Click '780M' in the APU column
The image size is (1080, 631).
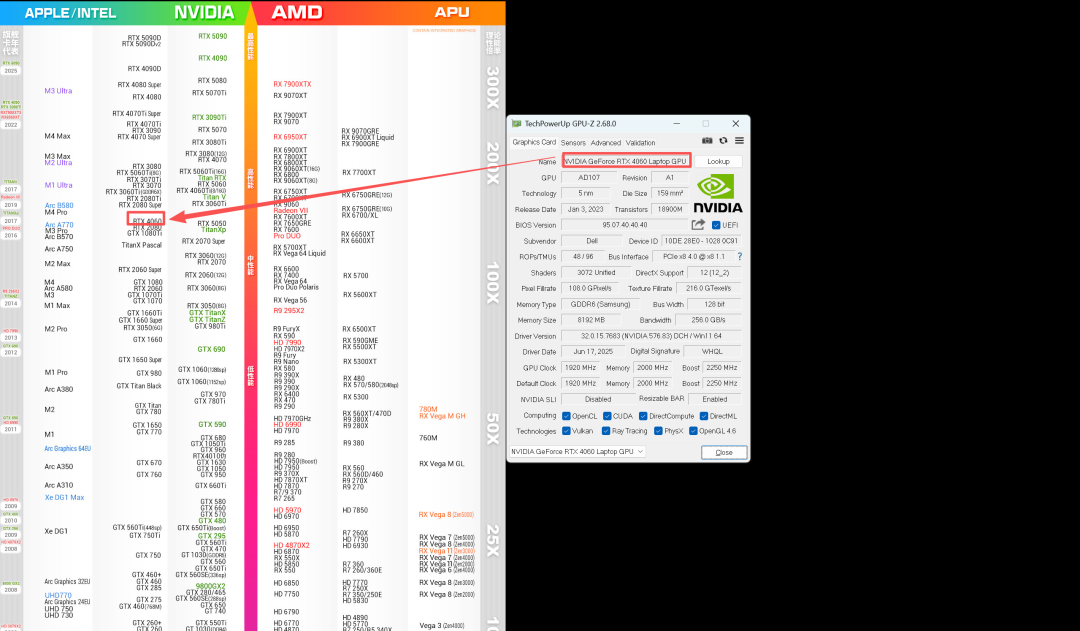(x=428, y=409)
